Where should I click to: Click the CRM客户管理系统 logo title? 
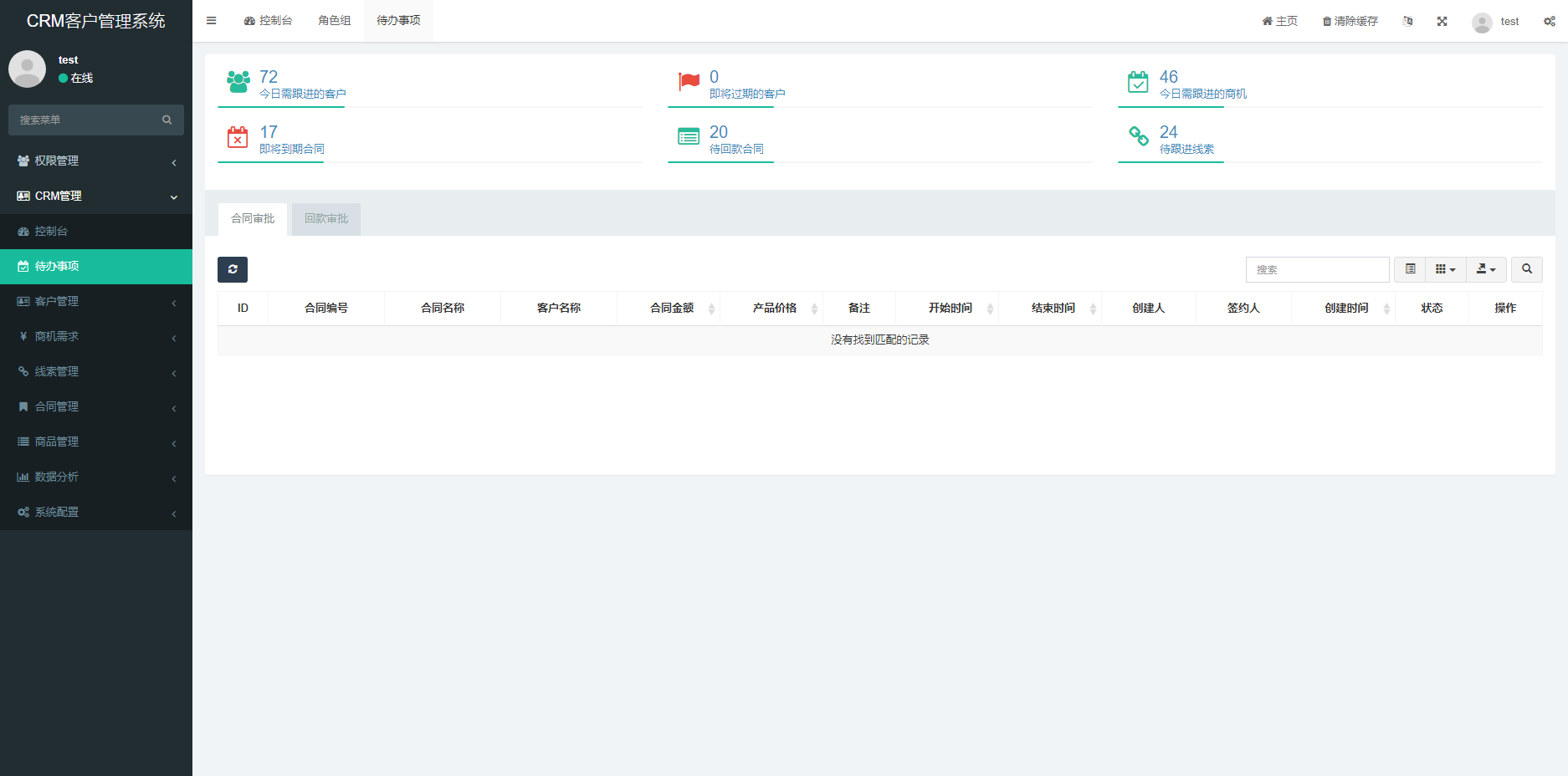96,21
